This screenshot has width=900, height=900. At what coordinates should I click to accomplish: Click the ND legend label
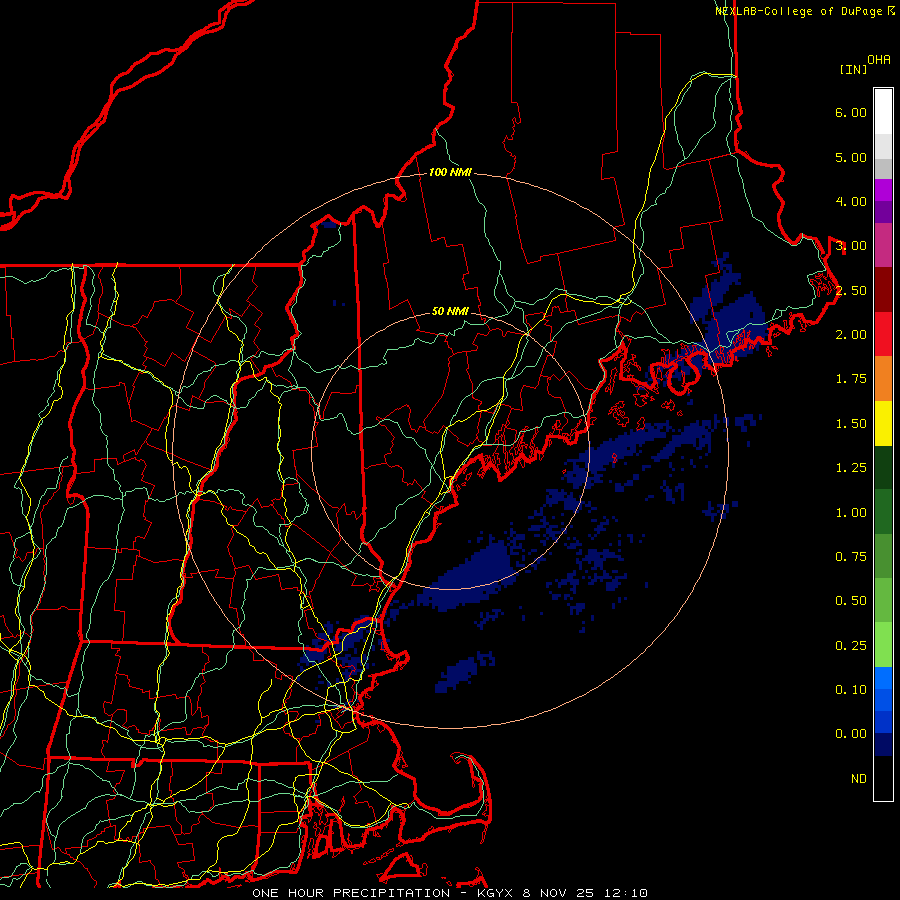[859, 779]
